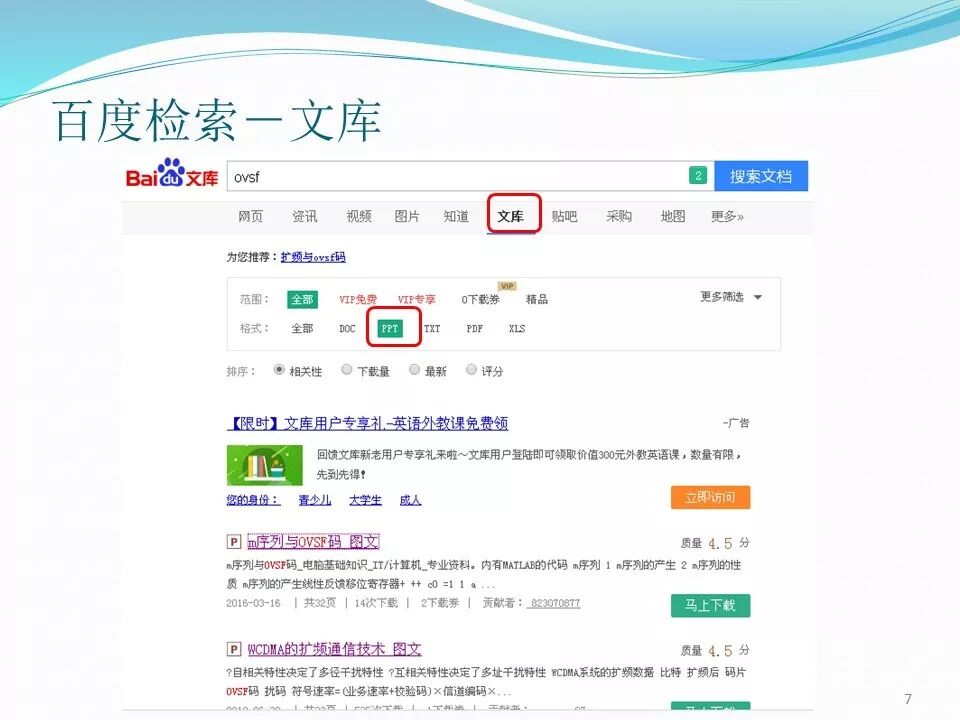Filter format by PPT
Image resolution: width=960 pixels, height=720 pixels.
[x=390, y=328]
